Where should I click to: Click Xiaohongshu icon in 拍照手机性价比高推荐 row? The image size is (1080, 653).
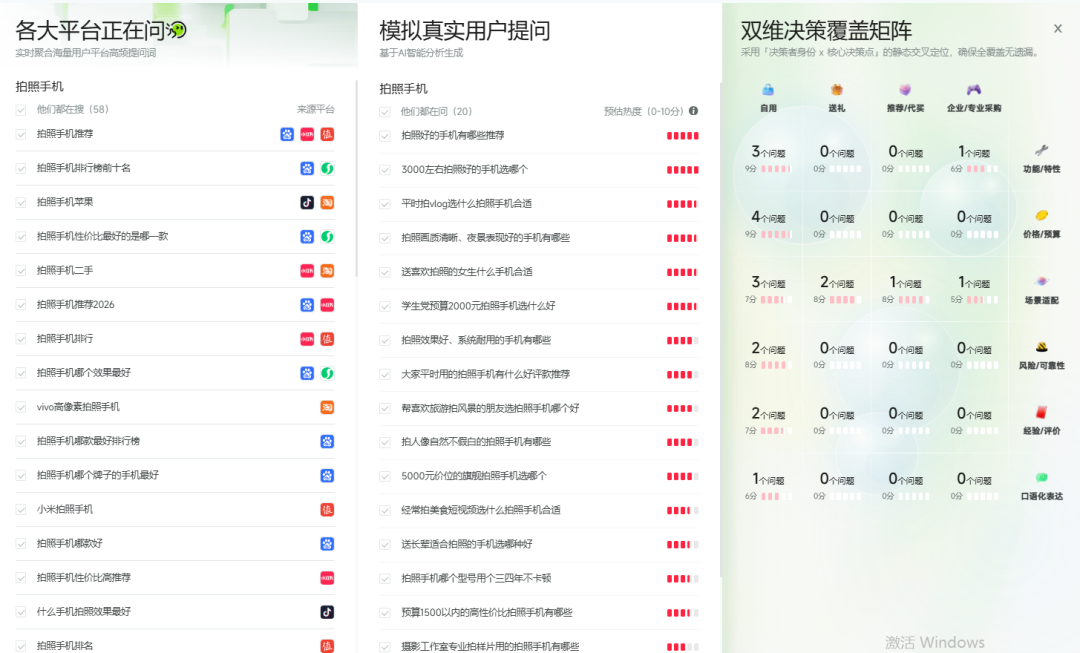click(327, 577)
